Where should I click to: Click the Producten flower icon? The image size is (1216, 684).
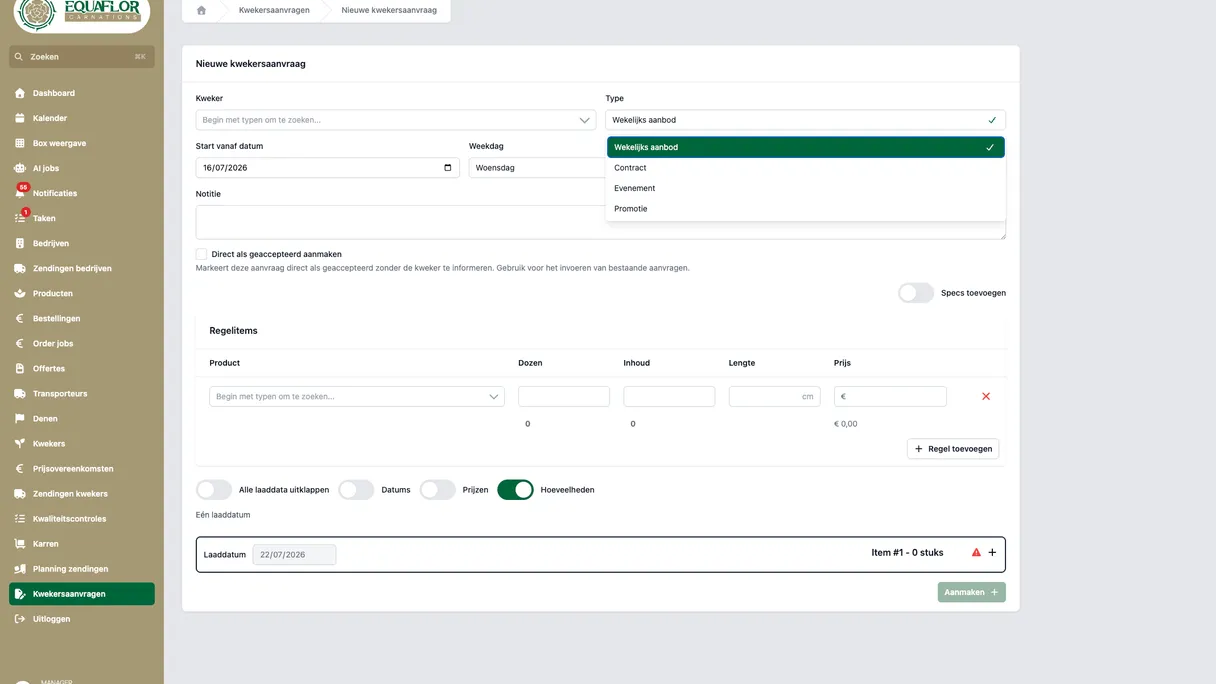click(x=19, y=293)
